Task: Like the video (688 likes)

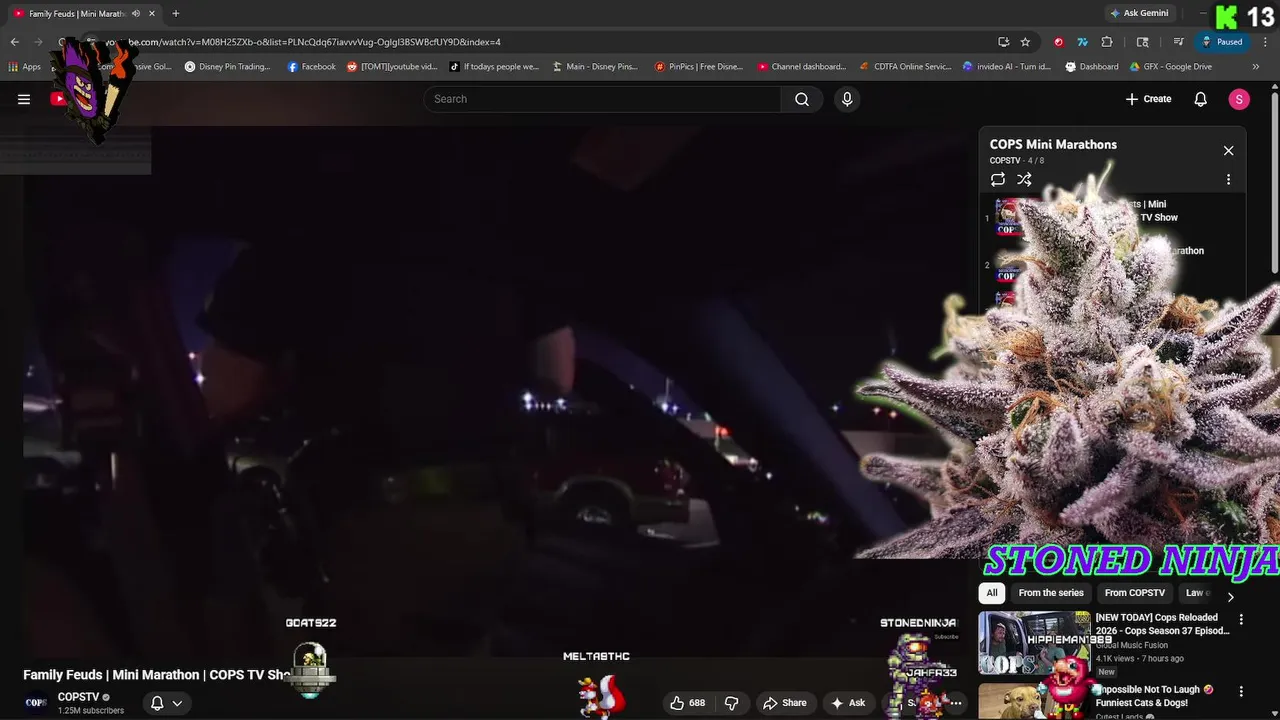Action: pos(688,703)
